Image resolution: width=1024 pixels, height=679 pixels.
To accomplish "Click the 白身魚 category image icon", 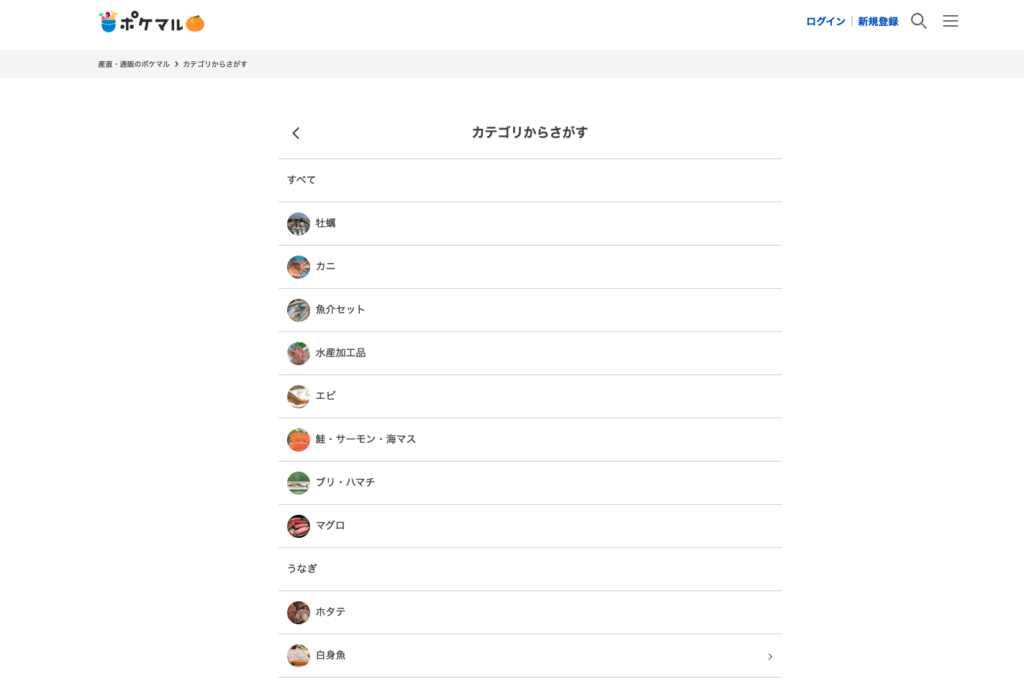I will click(298, 656).
